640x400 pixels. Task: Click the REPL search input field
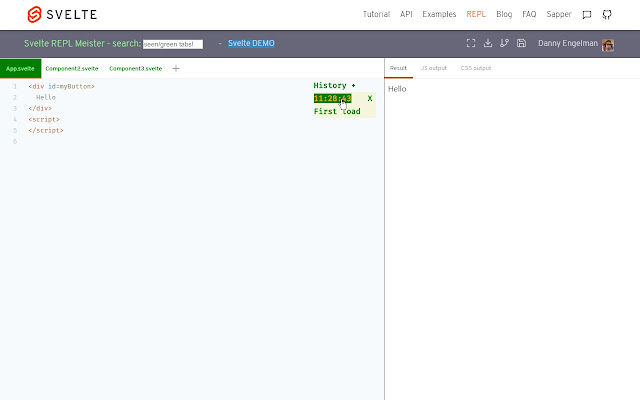tap(173, 44)
